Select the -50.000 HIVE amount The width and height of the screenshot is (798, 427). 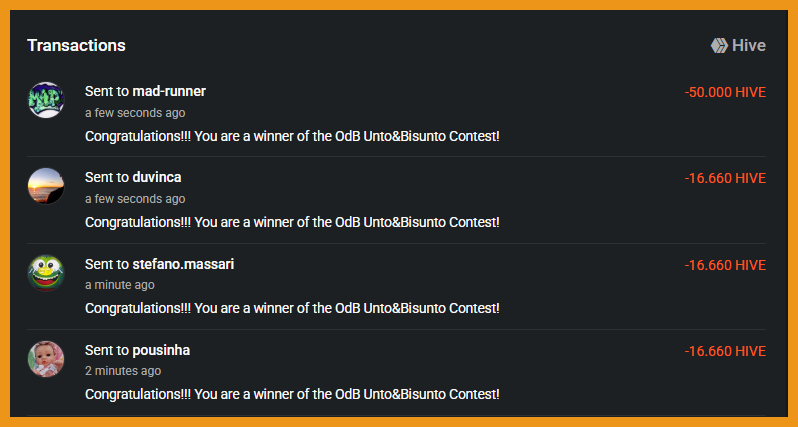(x=725, y=92)
